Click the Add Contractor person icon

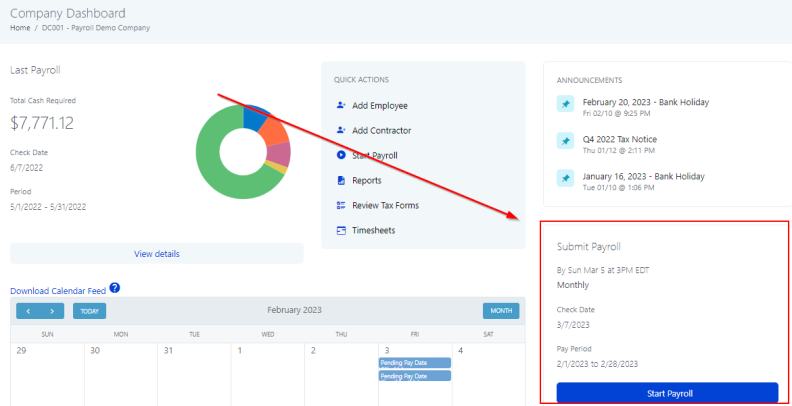[x=341, y=130]
